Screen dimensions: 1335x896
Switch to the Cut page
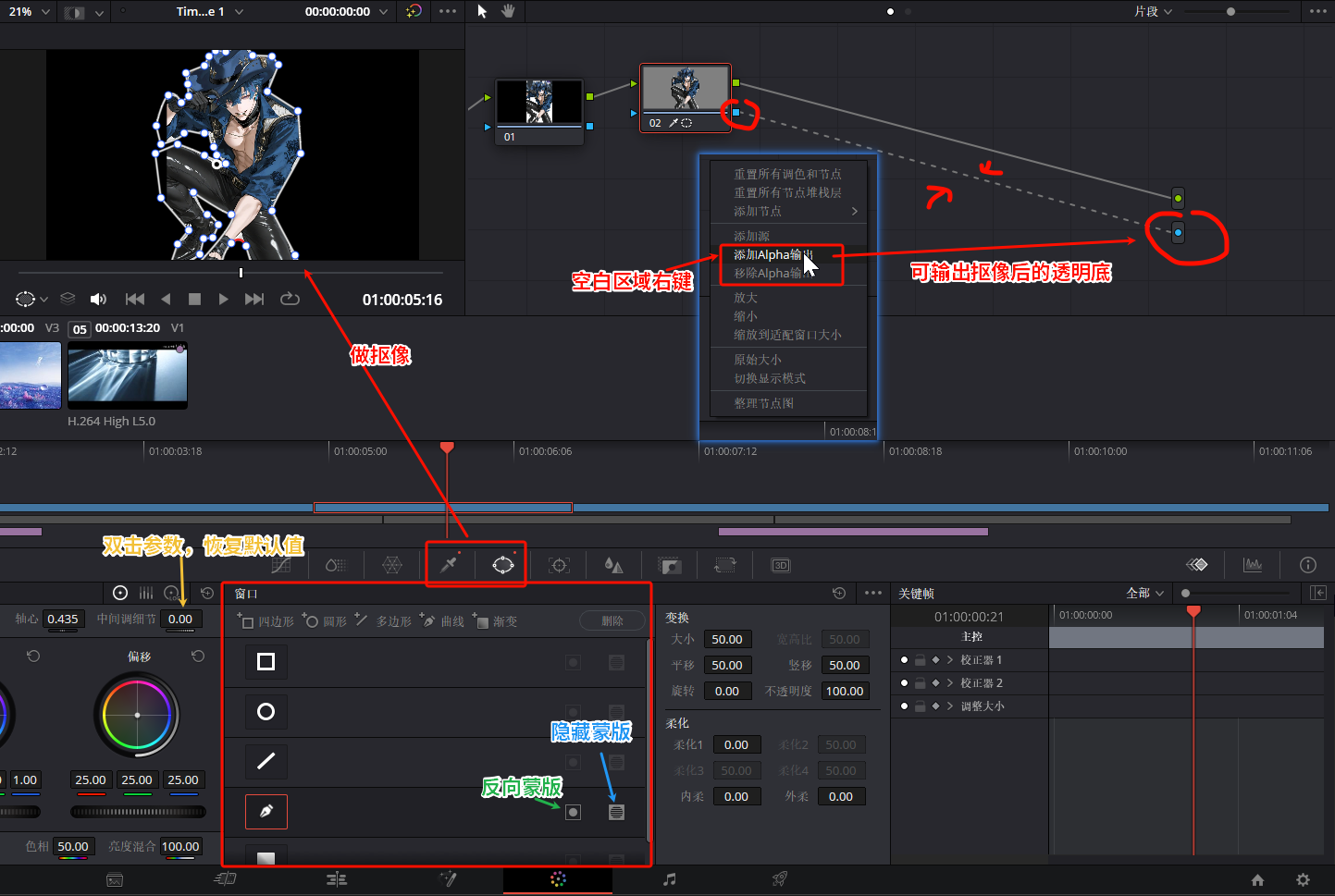click(x=225, y=878)
